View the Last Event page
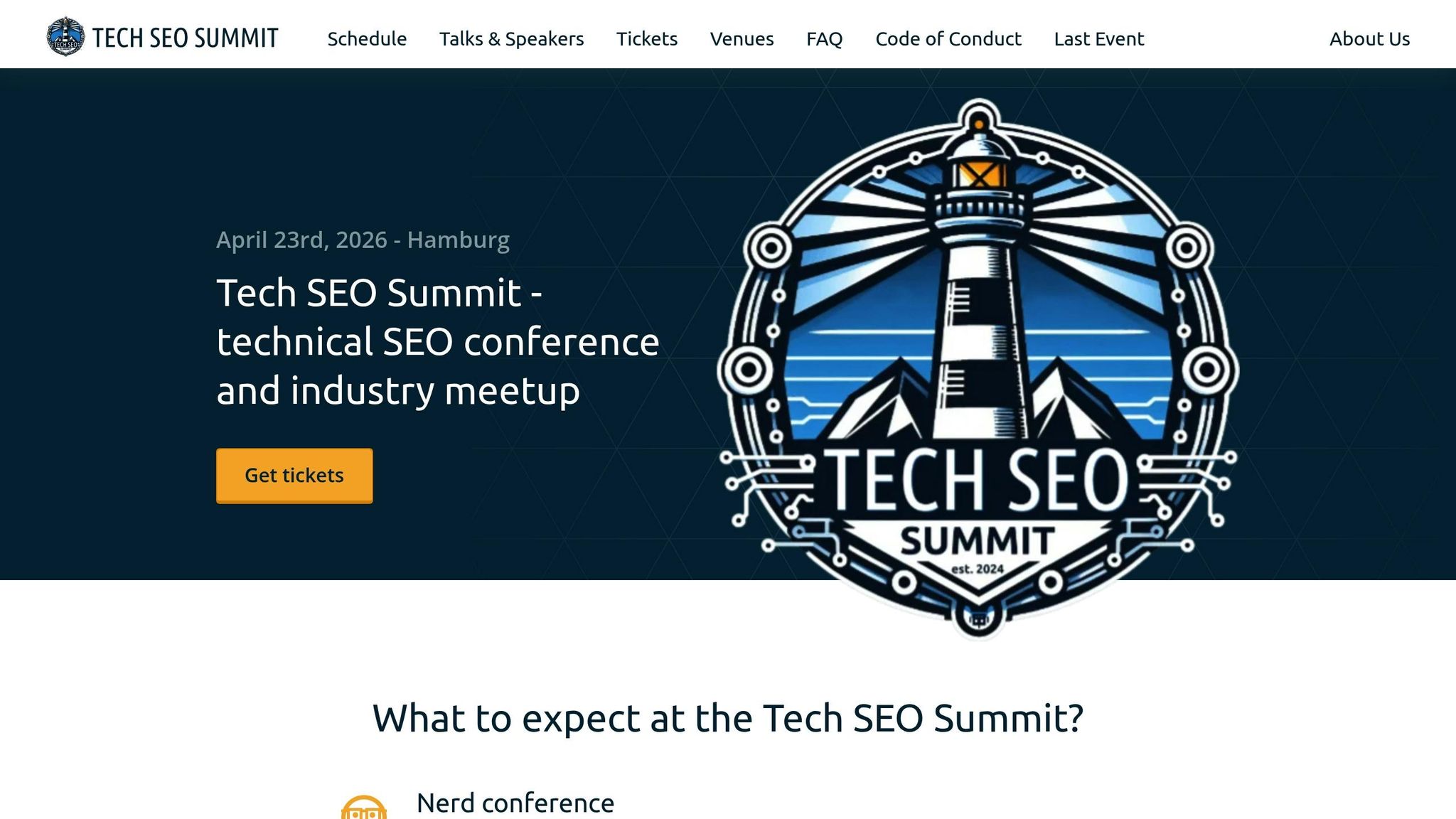Screen dimensions: 1456x819 click(1098, 39)
